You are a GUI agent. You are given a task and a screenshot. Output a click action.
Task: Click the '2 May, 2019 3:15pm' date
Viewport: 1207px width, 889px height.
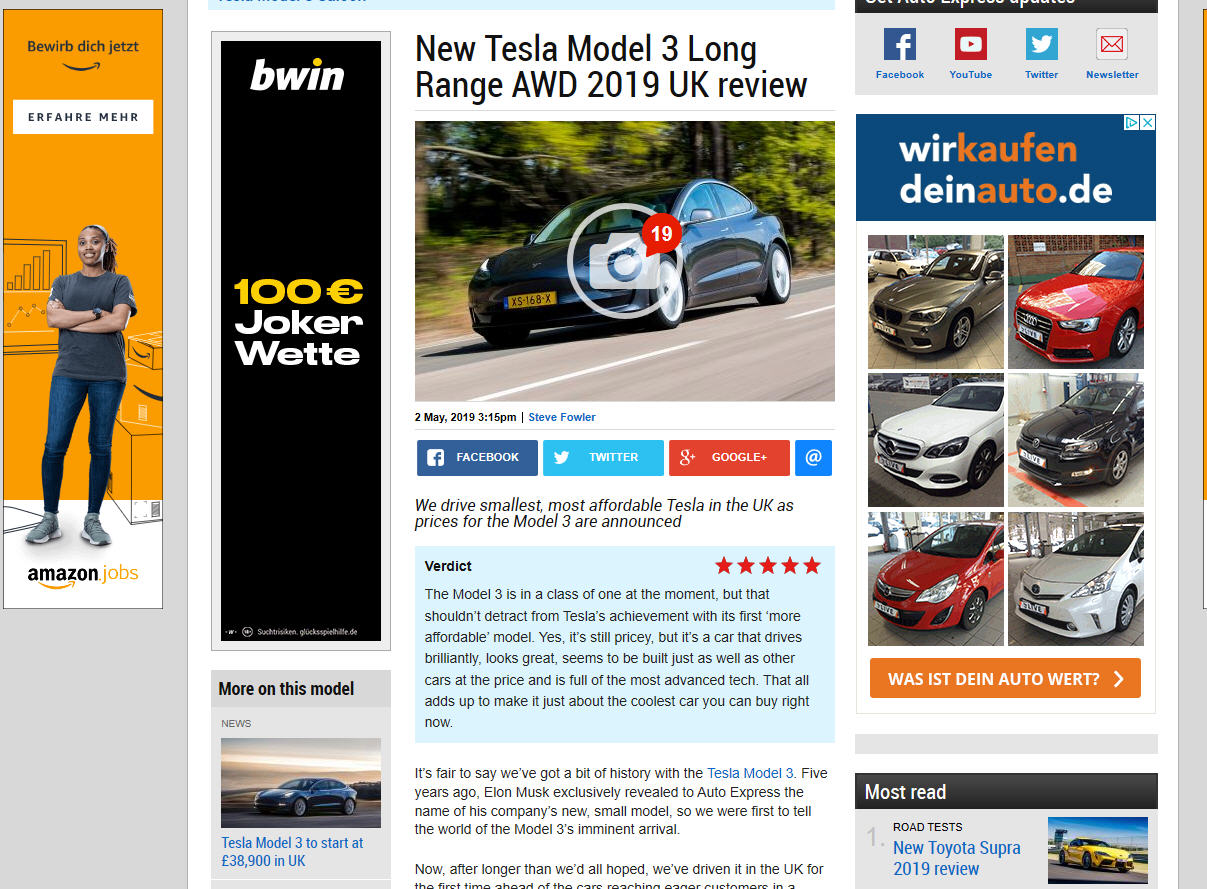coord(465,417)
